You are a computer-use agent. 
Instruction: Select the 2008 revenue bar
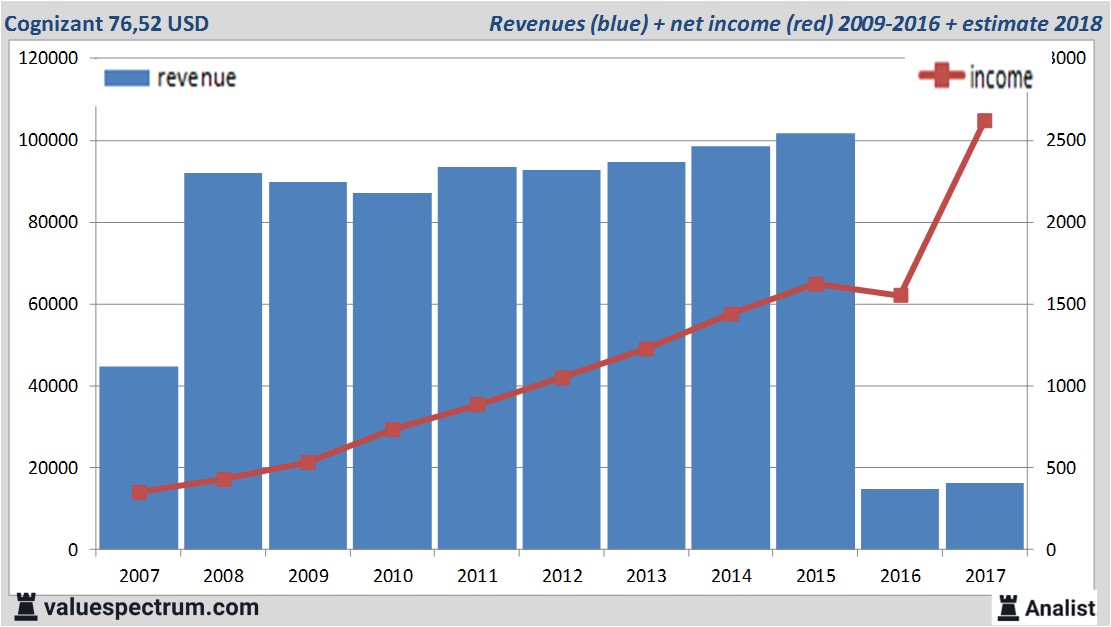point(223,361)
